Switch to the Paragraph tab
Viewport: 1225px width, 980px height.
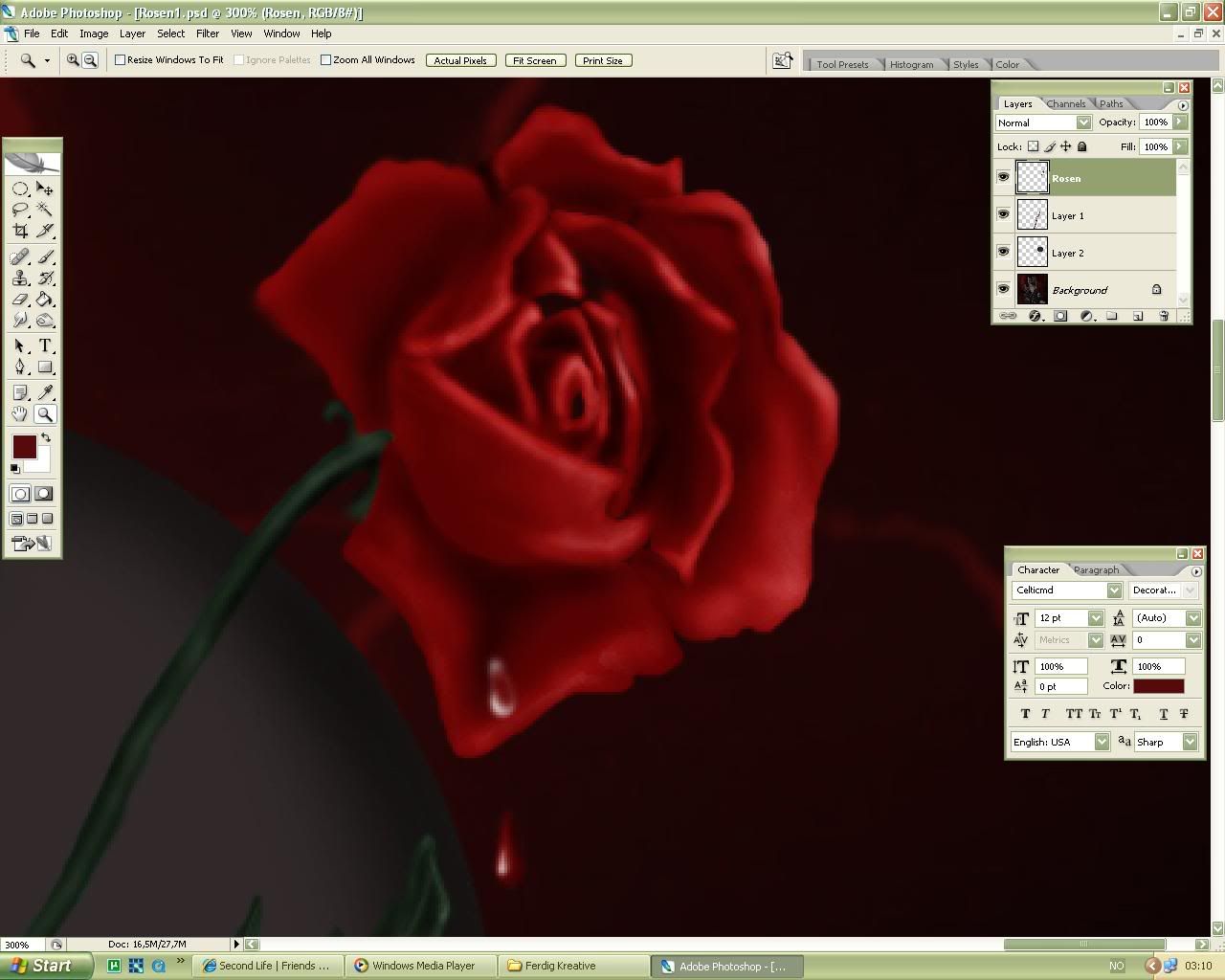tap(1096, 569)
